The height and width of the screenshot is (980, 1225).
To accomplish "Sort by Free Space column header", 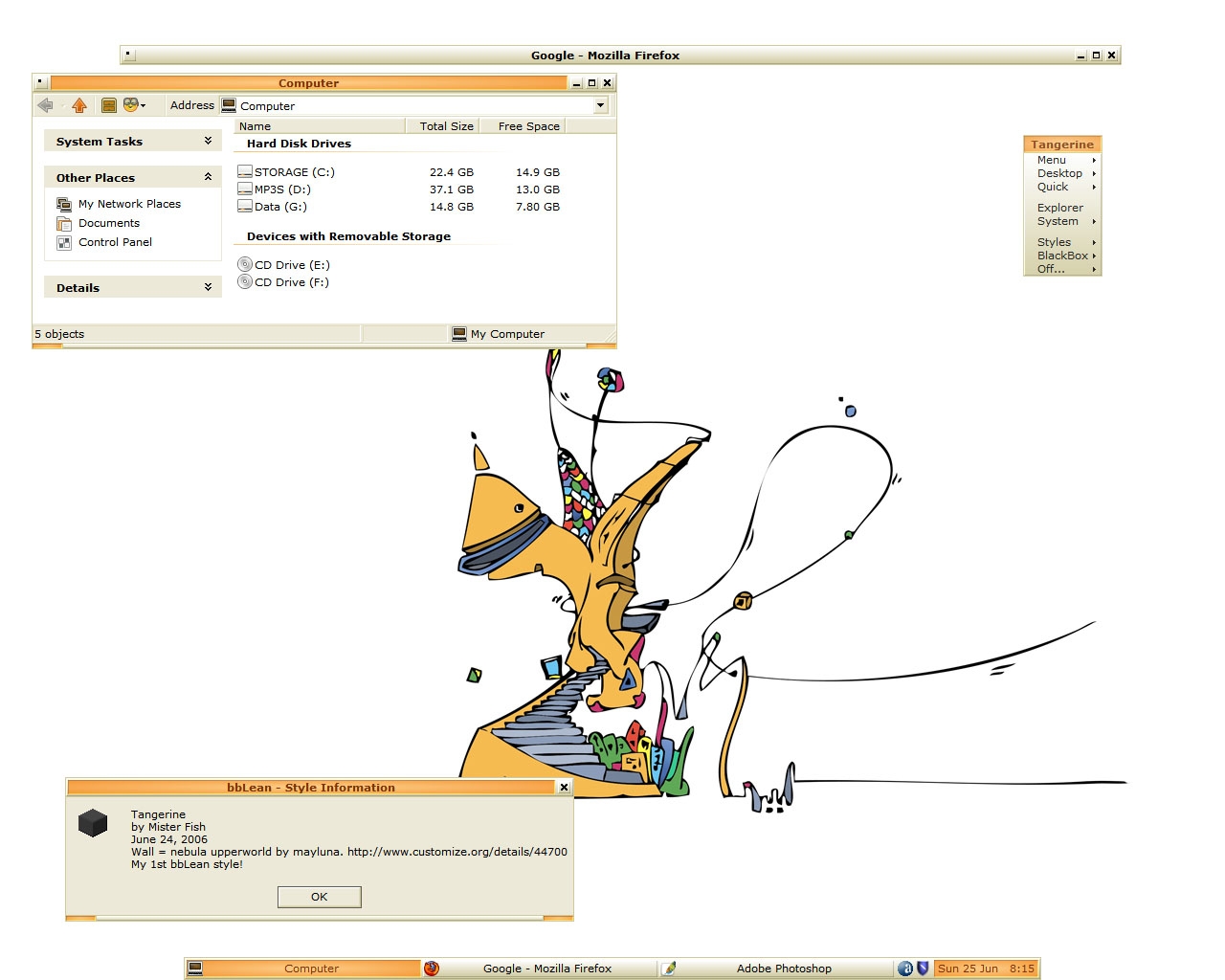I will 523,126.
